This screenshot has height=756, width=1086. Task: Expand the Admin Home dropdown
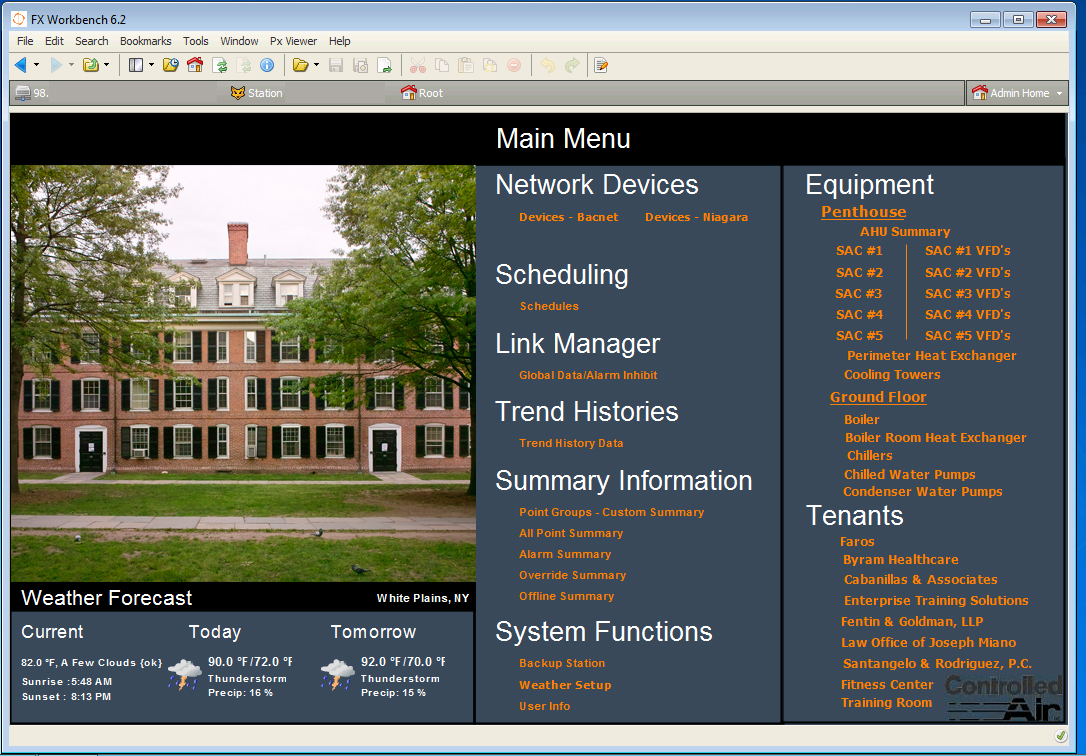click(1059, 93)
